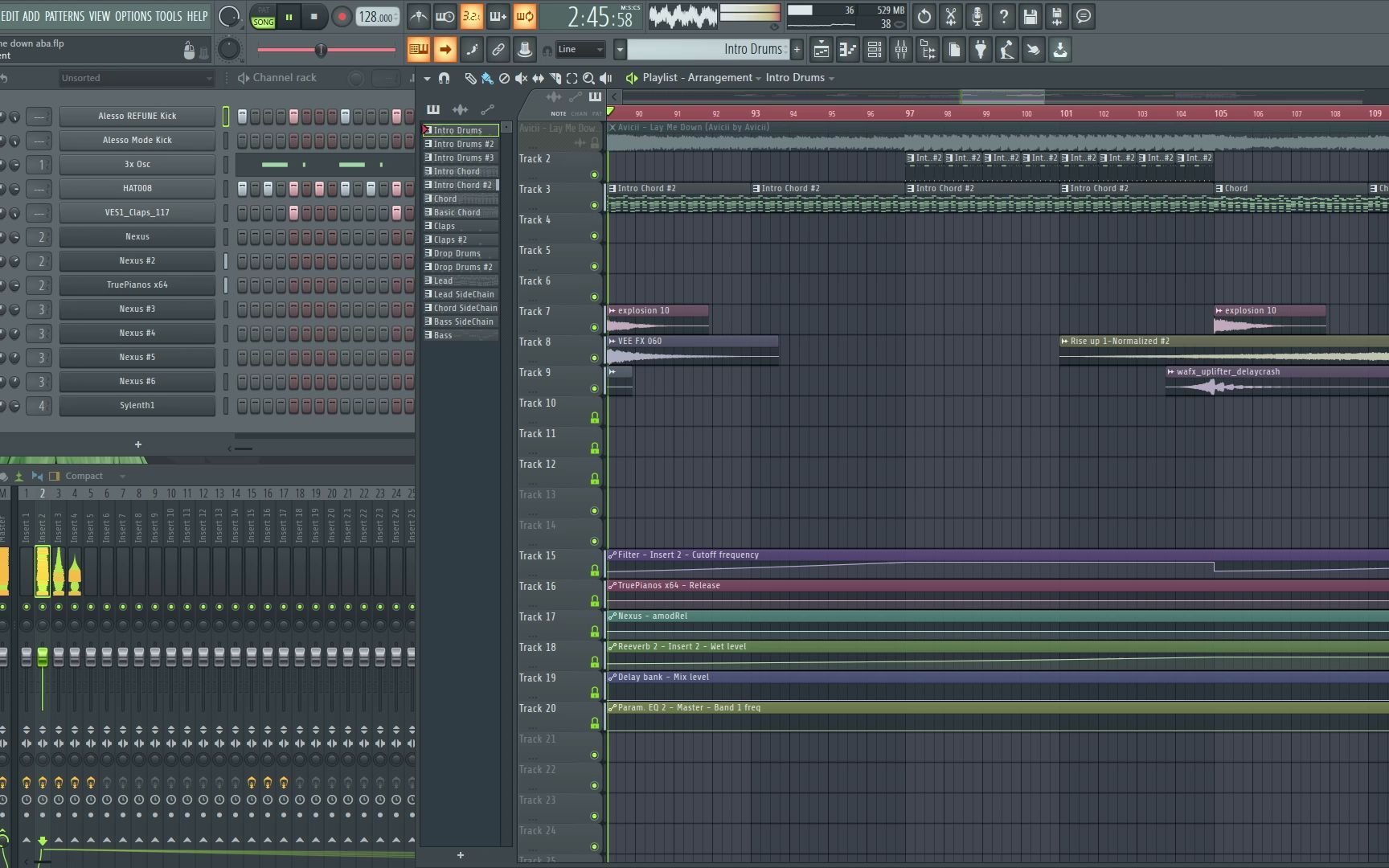This screenshot has width=1389, height=868.
Task: Select the playlist Paint brush tool
Action: click(x=487, y=78)
